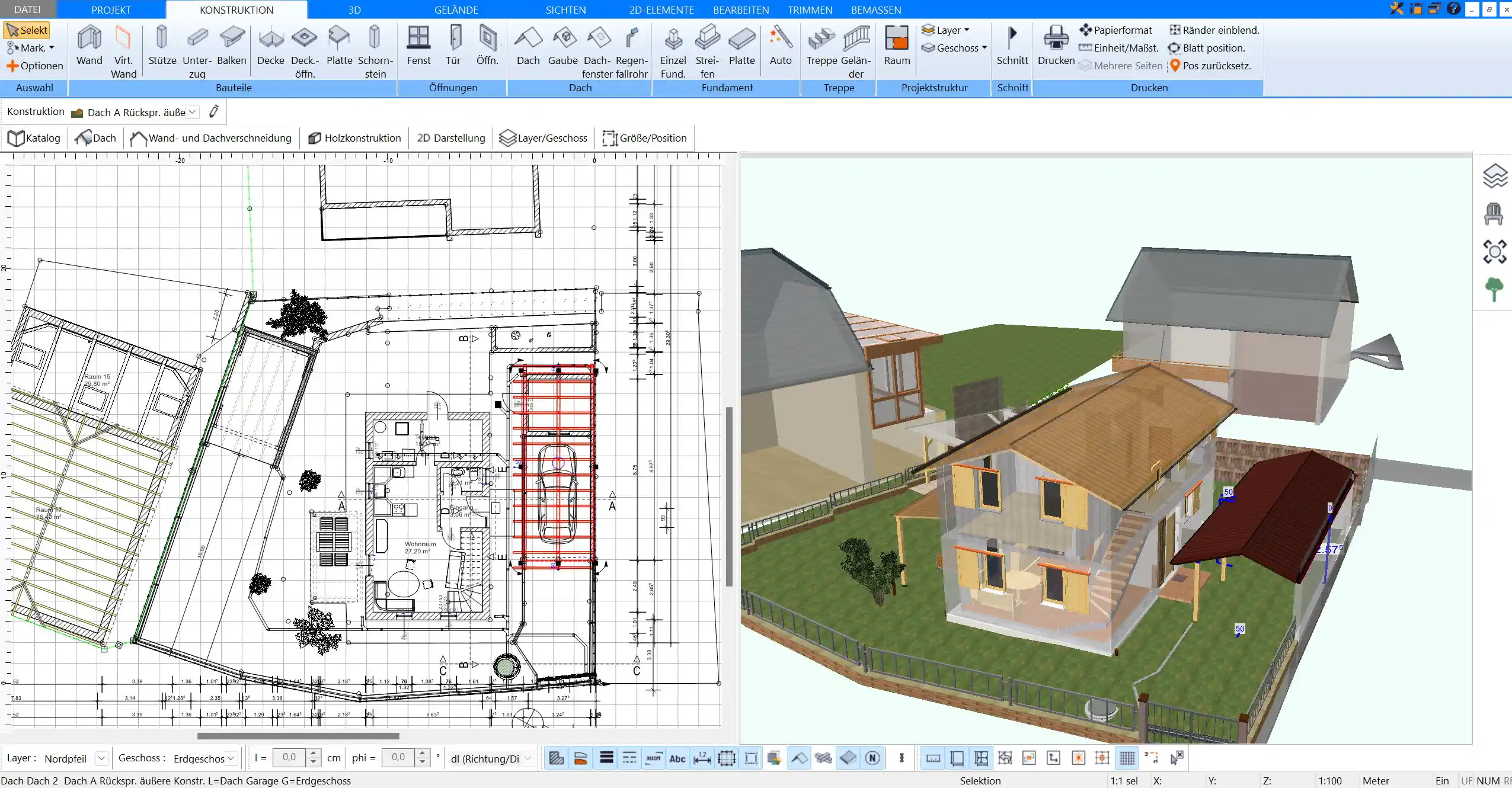Open the DATEI menu
The width and height of the screenshot is (1512, 788).
(27, 9)
